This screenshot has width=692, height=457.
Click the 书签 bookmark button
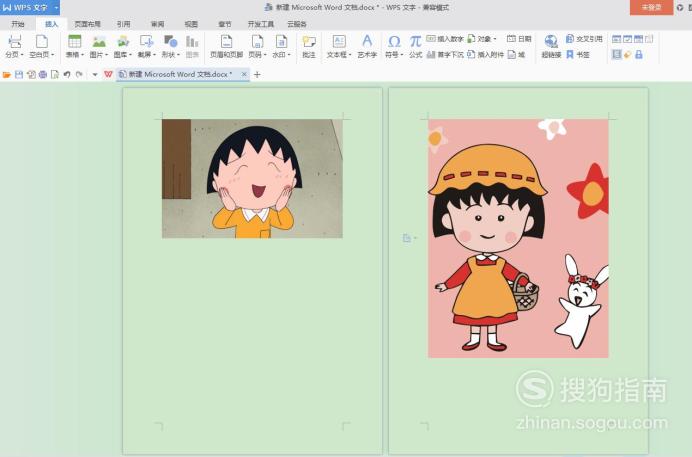[578, 55]
